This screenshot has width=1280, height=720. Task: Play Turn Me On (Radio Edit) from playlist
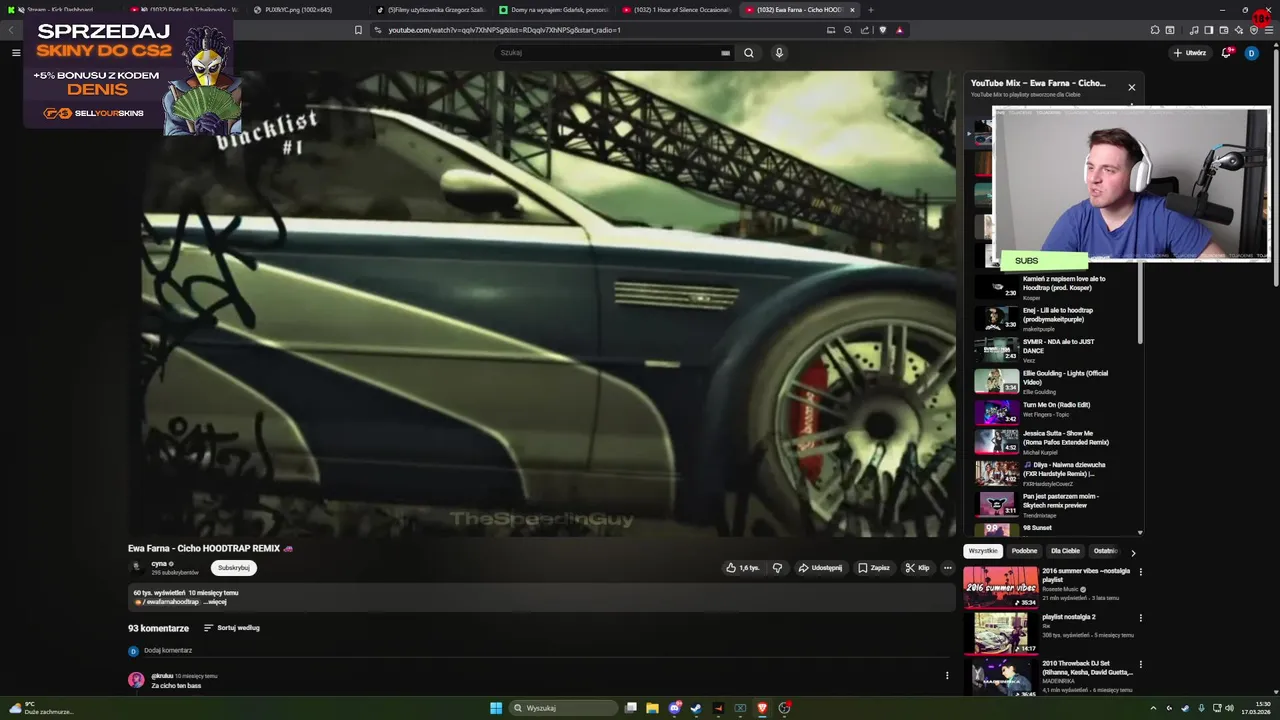tap(1050, 412)
